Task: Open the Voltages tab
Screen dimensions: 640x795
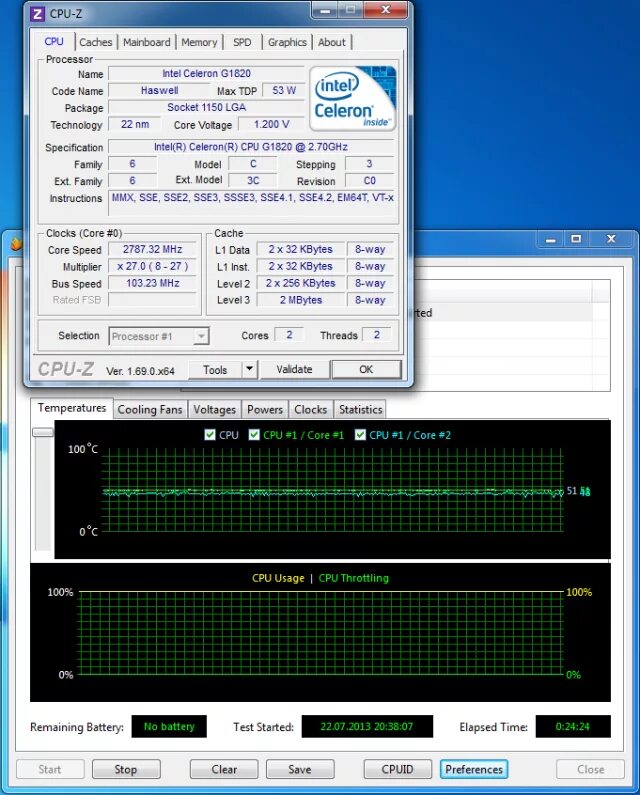Action: point(215,409)
